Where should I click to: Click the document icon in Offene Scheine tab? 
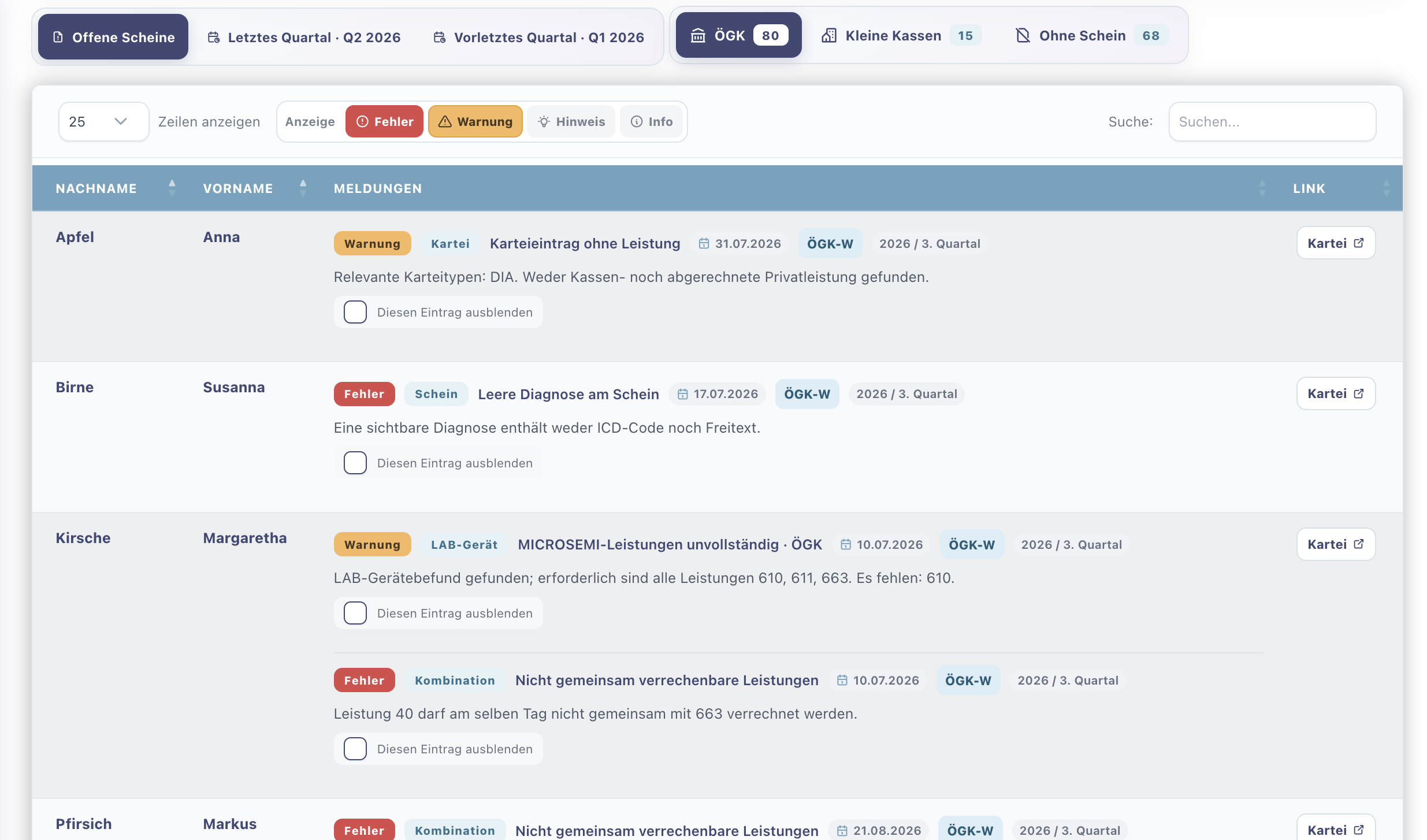pyautogui.click(x=58, y=37)
